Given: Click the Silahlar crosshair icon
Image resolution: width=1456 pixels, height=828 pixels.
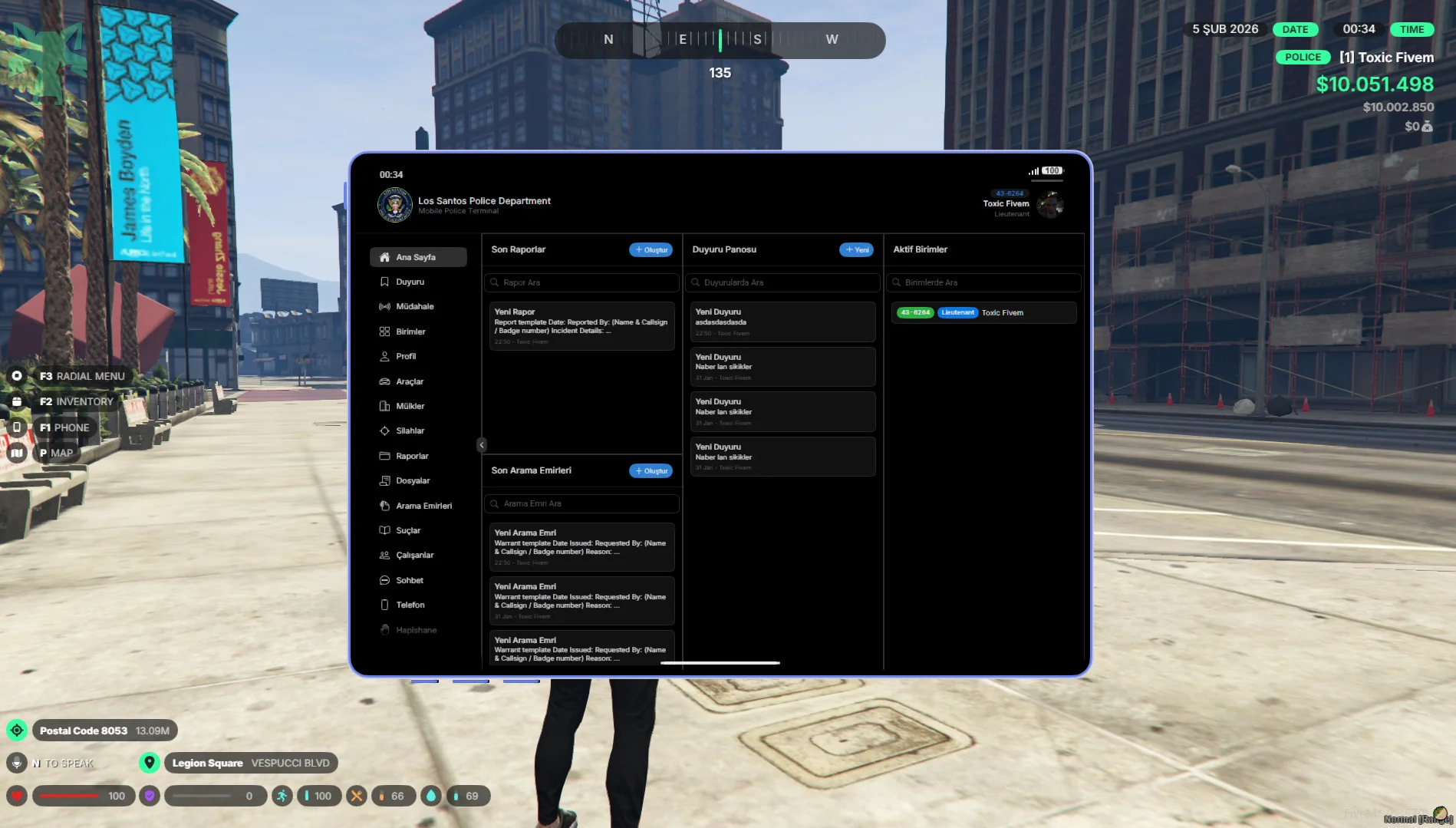Looking at the screenshot, I should 384,430.
